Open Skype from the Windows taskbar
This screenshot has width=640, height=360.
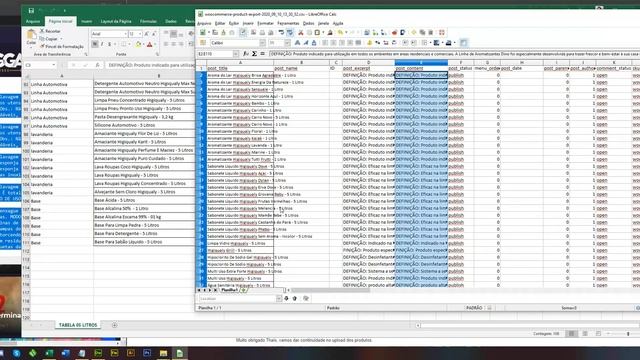[16, 353]
